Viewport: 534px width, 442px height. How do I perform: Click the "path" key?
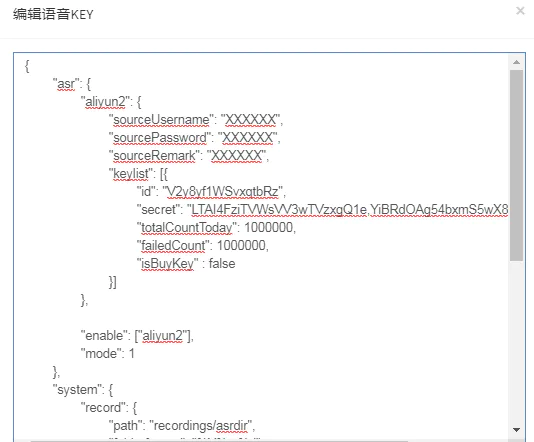click(126, 426)
